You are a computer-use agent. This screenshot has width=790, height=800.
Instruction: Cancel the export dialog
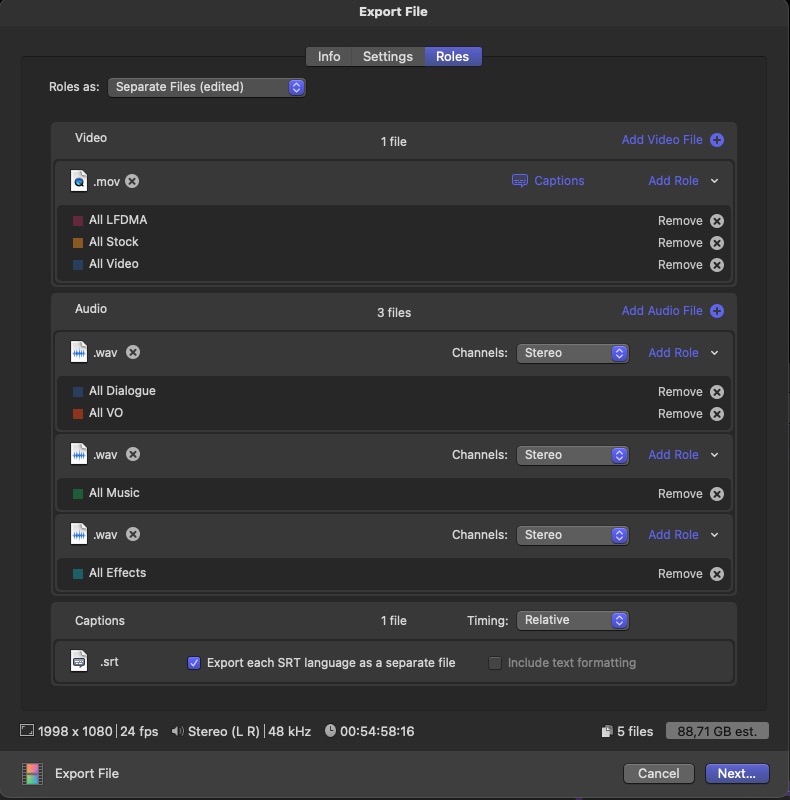pyautogui.click(x=658, y=773)
